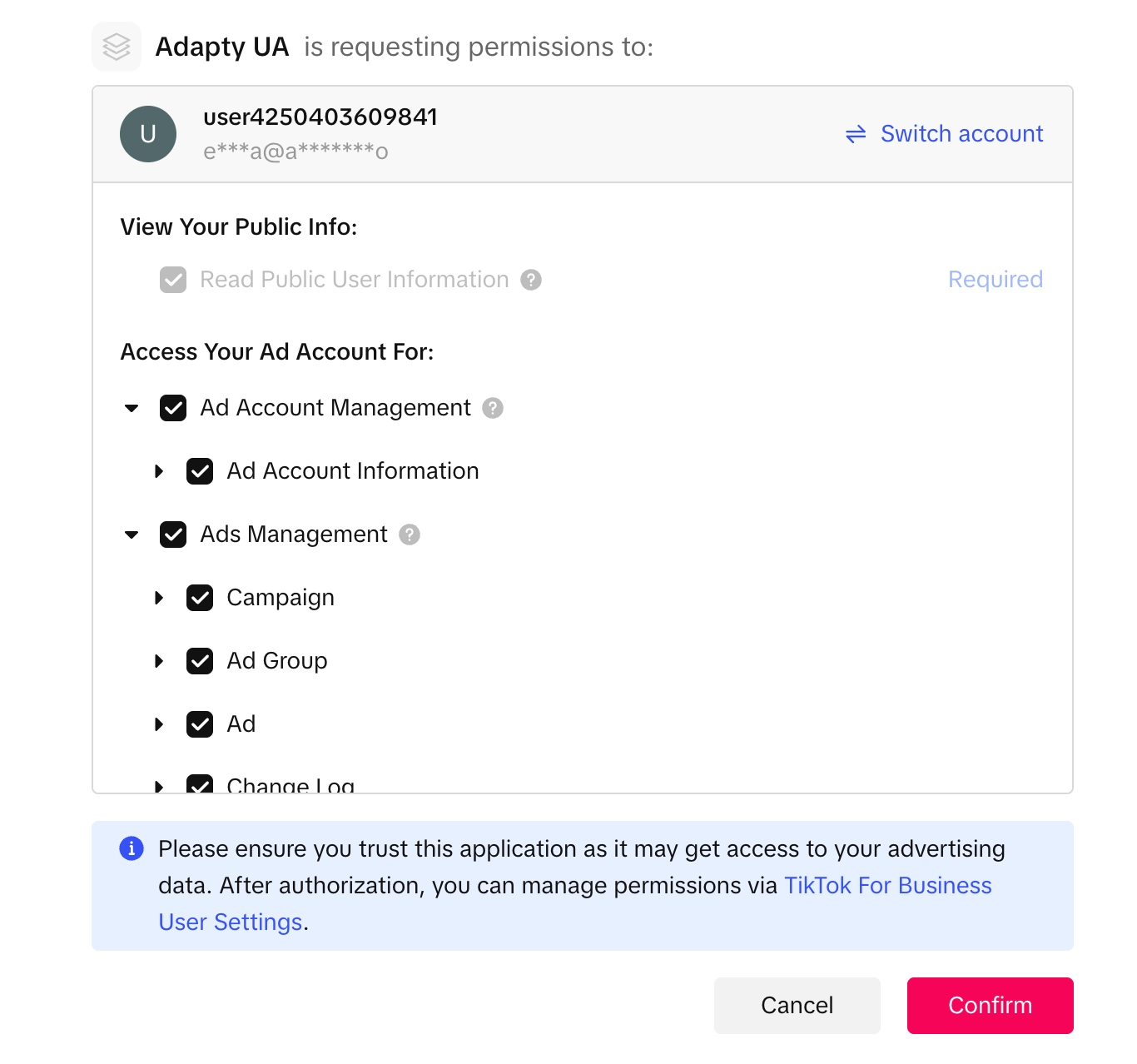The image size is (1137, 1064).
Task: Click the info icon in the trust notice banner
Action: coord(130,848)
